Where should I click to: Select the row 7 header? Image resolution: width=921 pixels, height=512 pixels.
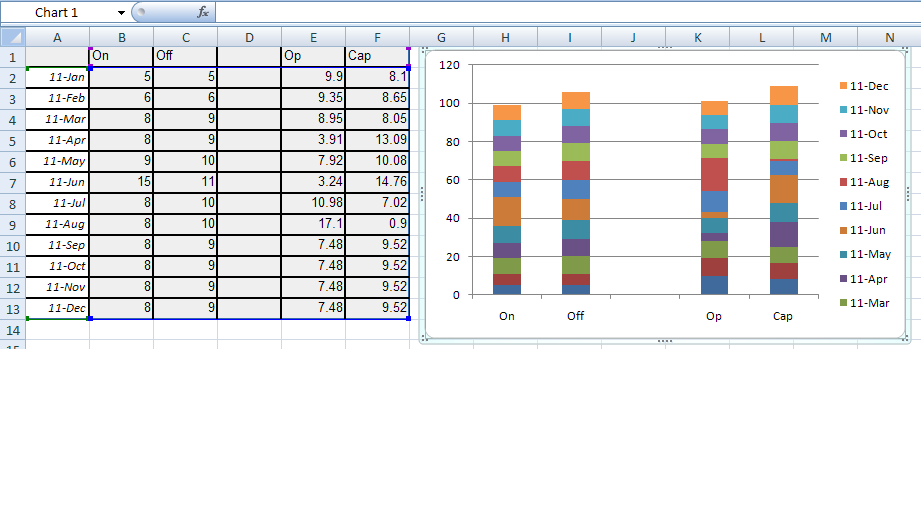[12, 182]
